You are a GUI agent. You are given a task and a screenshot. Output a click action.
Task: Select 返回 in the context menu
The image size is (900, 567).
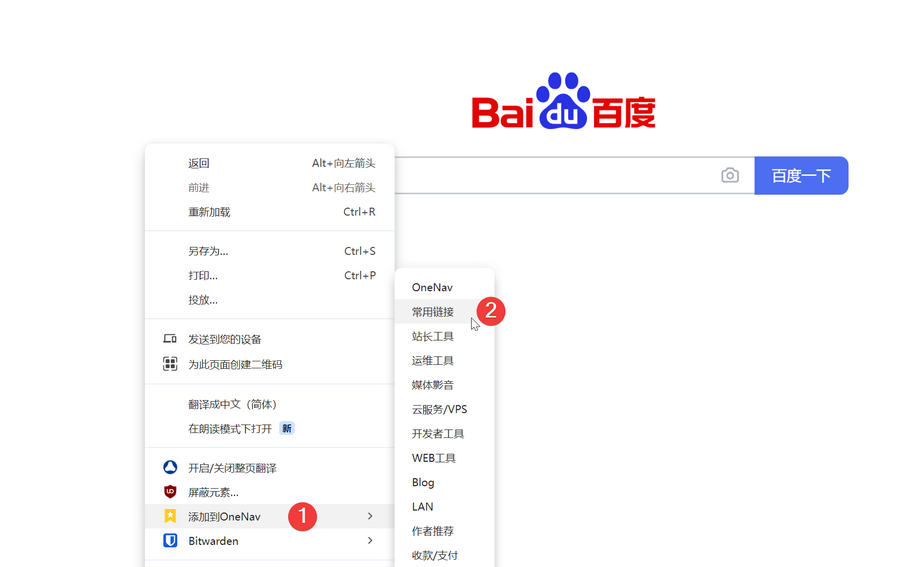pyautogui.click(x=270, y=164)
